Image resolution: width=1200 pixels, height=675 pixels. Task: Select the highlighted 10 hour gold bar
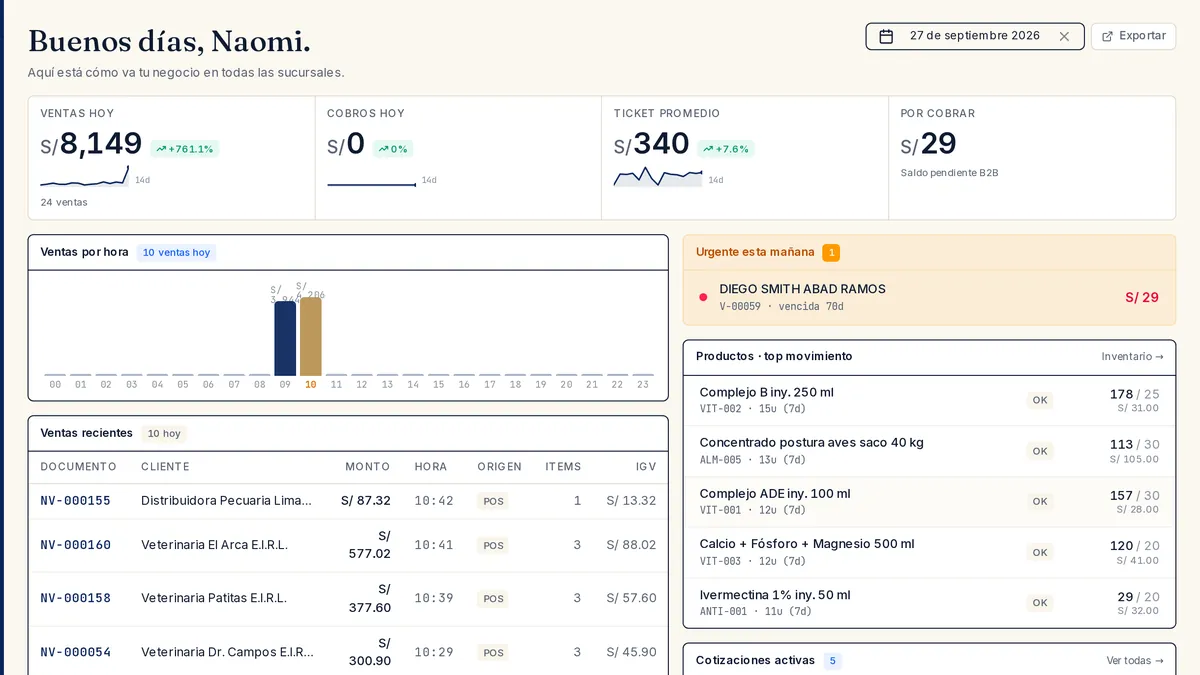[x=311, y=337]
